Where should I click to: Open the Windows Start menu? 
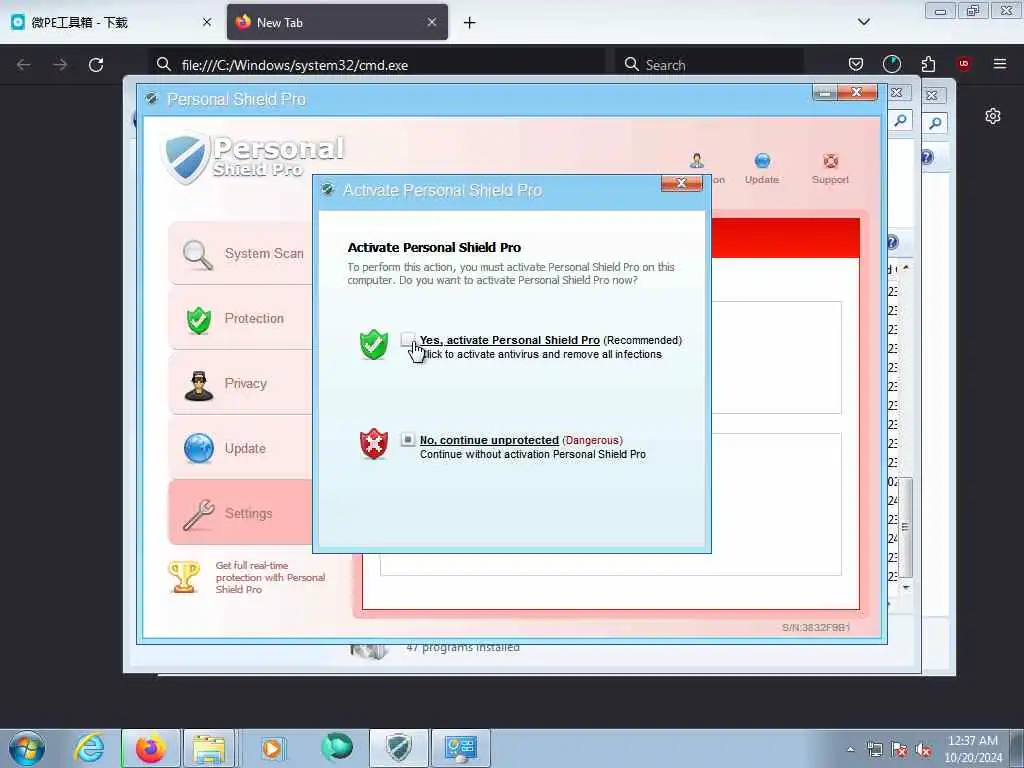(27, 748)
